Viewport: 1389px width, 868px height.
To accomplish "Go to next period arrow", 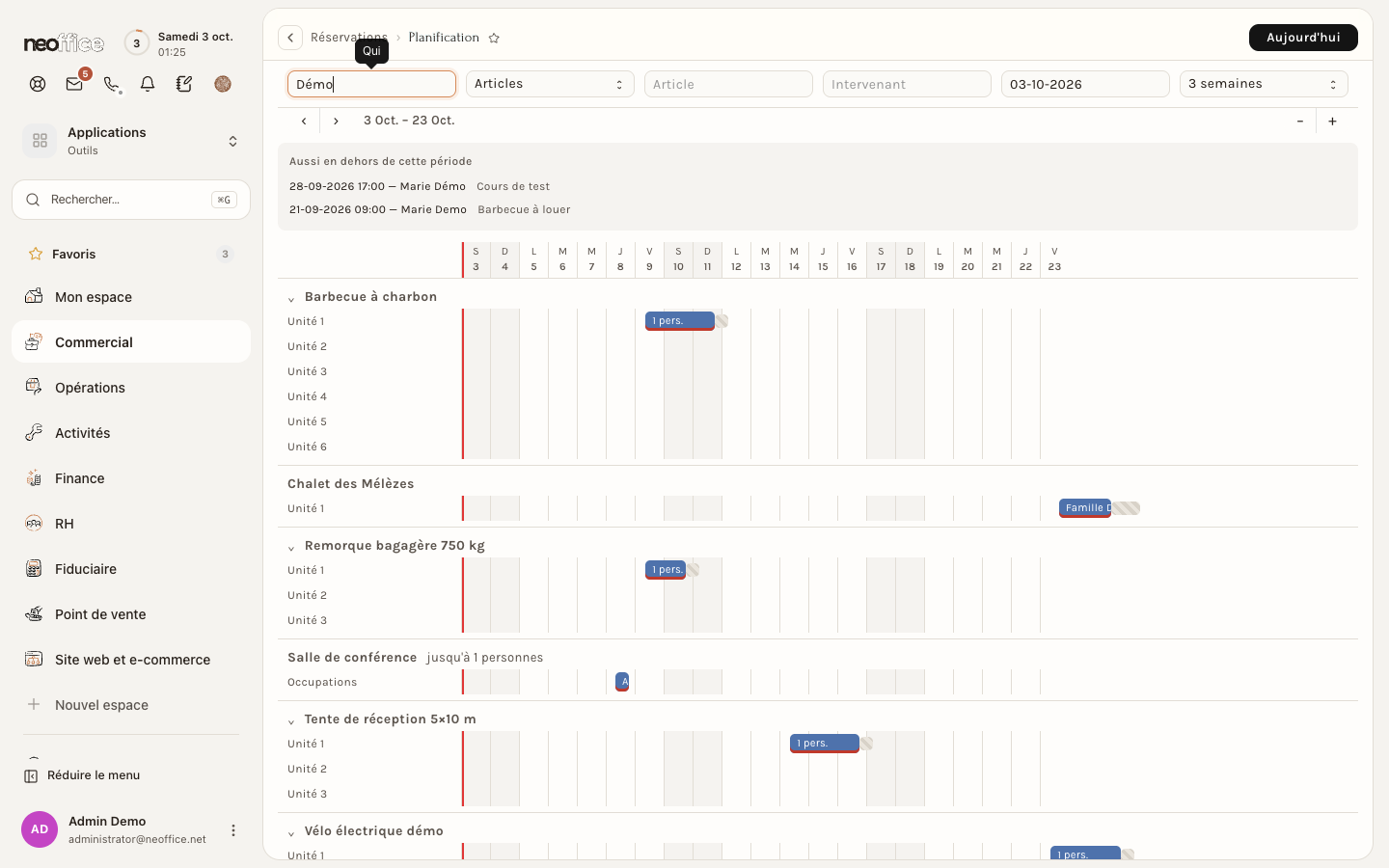I will pyautogui.click(x=336, y=121).
